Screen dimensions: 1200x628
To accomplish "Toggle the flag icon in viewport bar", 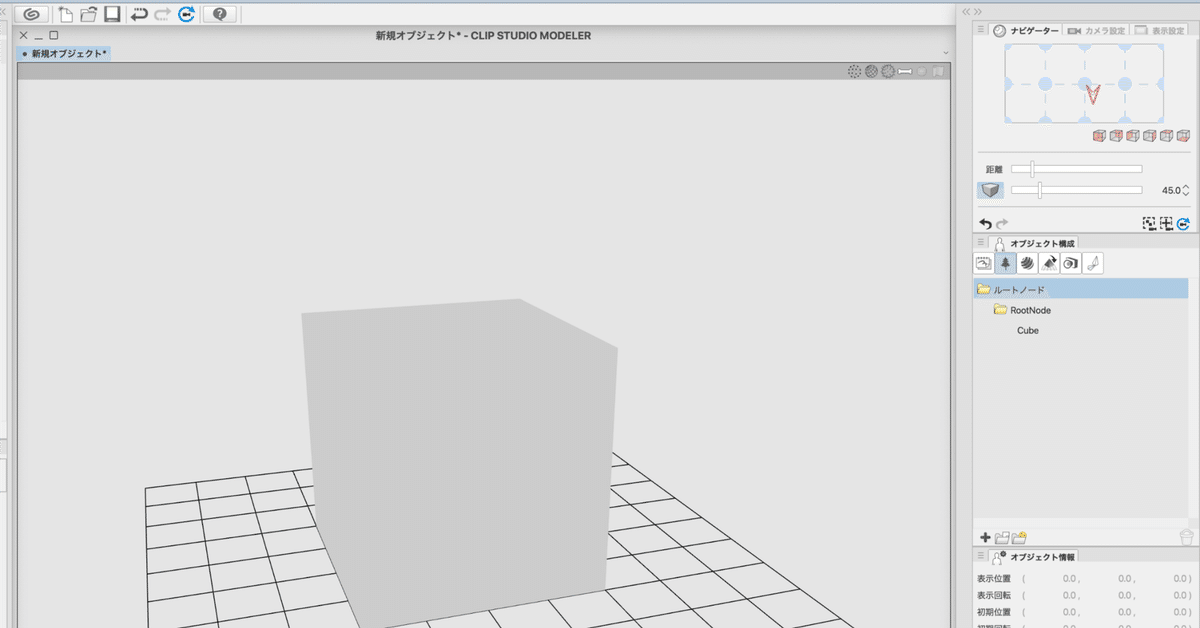I will (x=938, y=71).
